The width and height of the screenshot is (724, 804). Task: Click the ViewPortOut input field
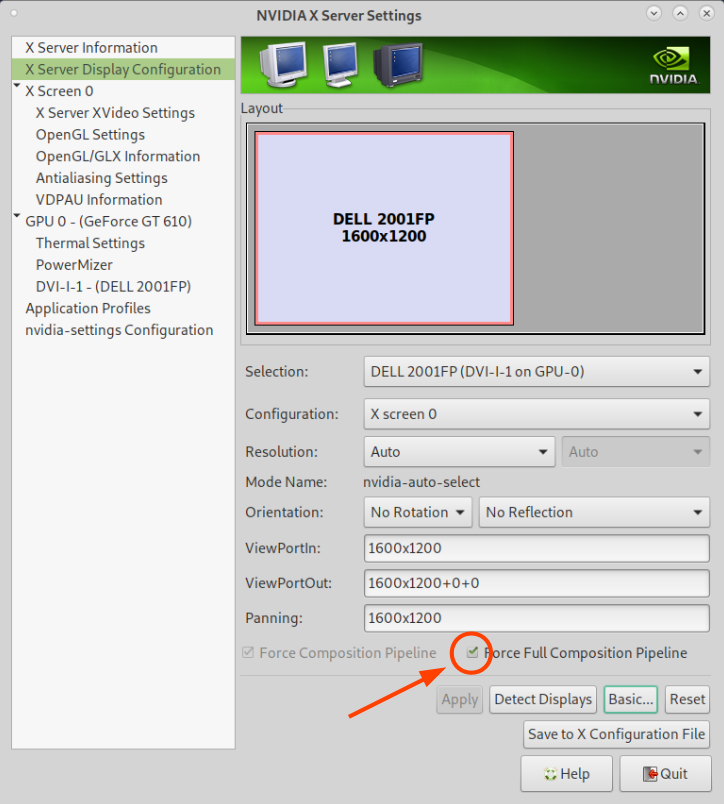(x=536, y=583)
